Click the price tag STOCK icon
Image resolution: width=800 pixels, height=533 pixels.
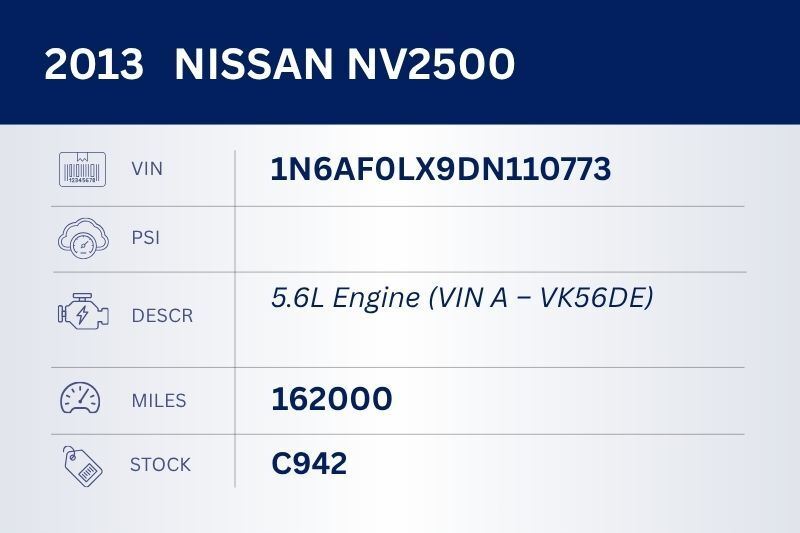coord(83,465)
